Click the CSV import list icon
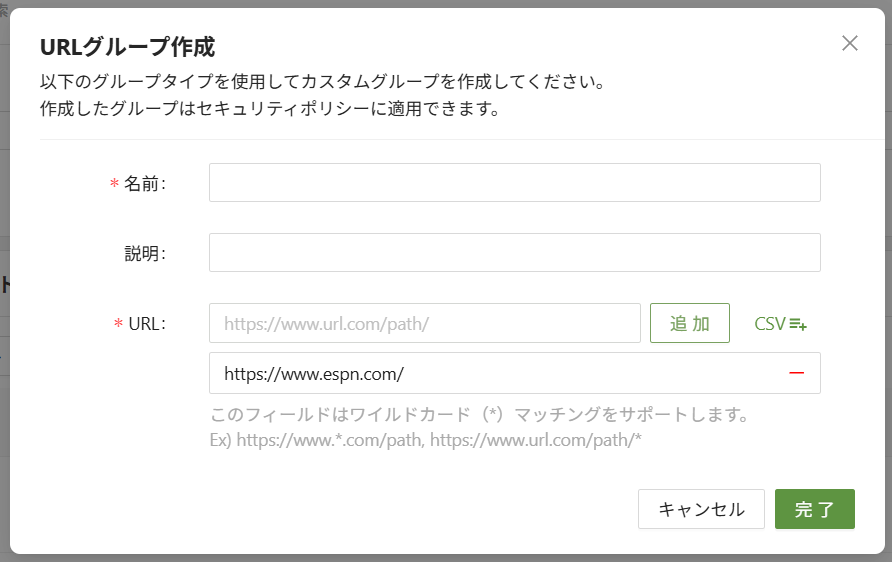The width and height of the screenshot is (892, 562). (798, 324)
